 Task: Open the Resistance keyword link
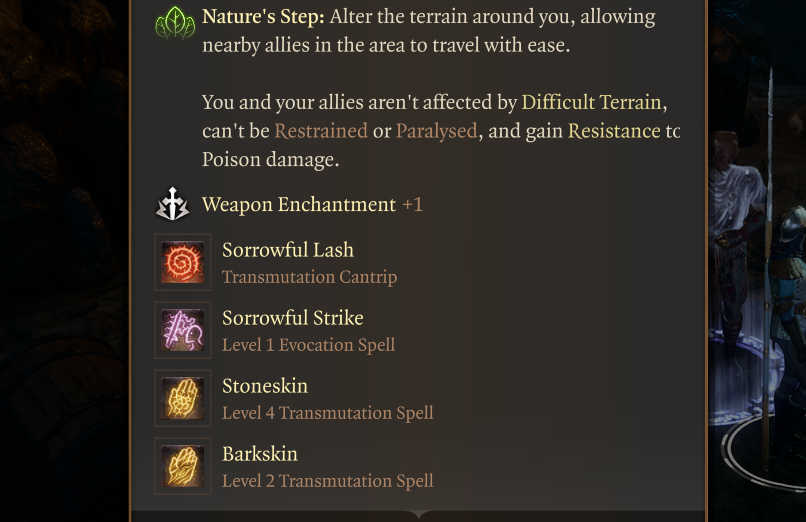coord(613,131)
